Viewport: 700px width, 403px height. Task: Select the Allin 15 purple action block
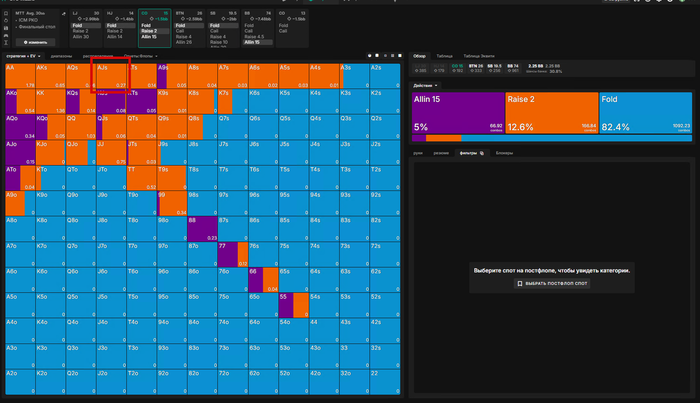click(457, 113)
